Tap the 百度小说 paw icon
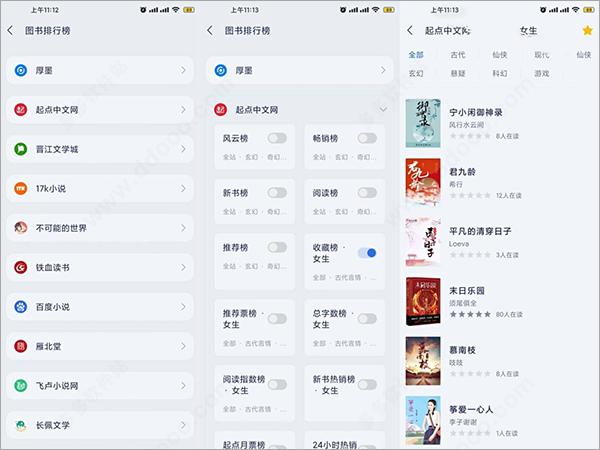Viewport: 600px width, 450px height. [x=21, y=307]
